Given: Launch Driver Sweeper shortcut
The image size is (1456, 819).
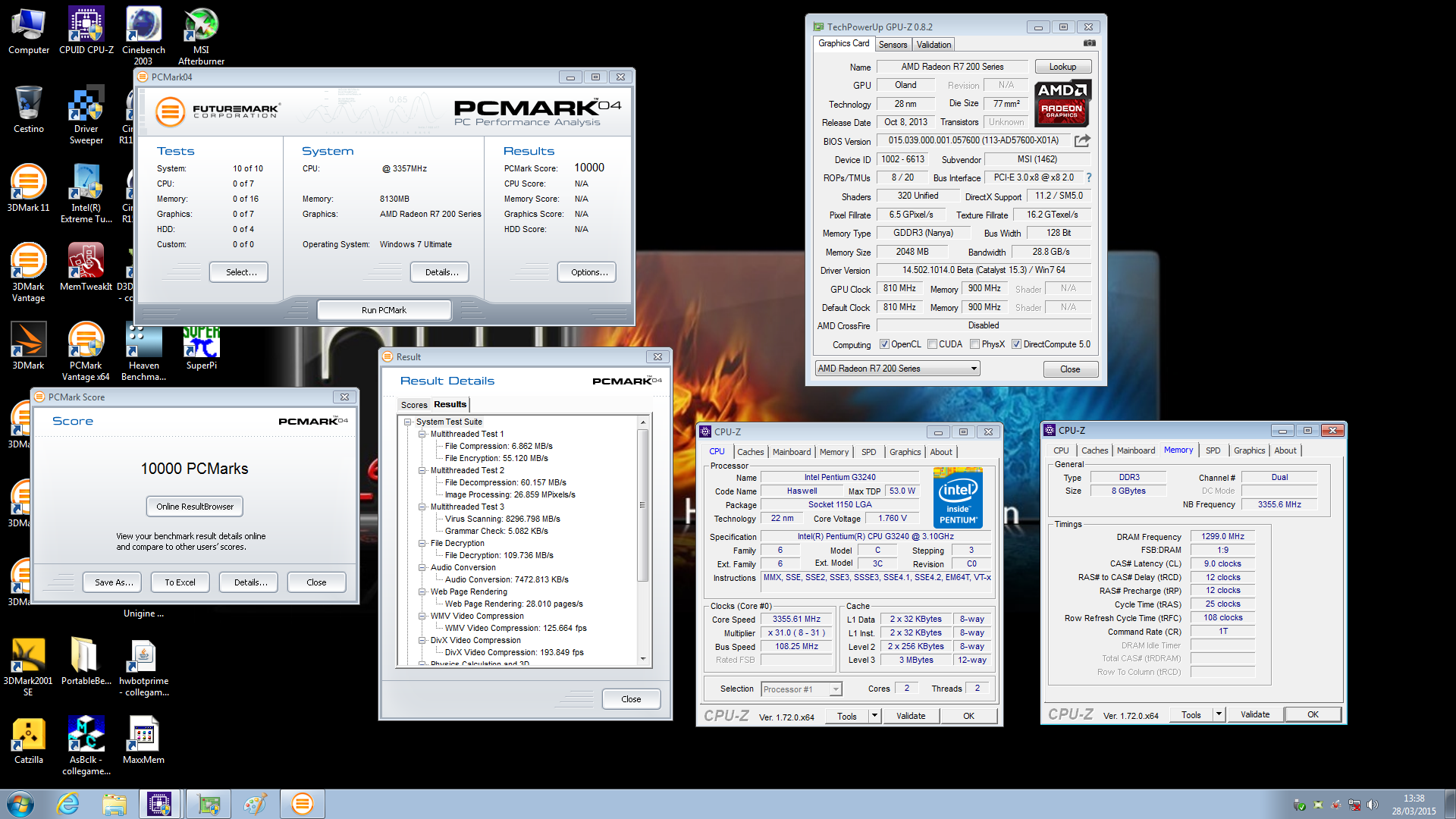Looking at the screenshot, I should (x=86, y=115).
